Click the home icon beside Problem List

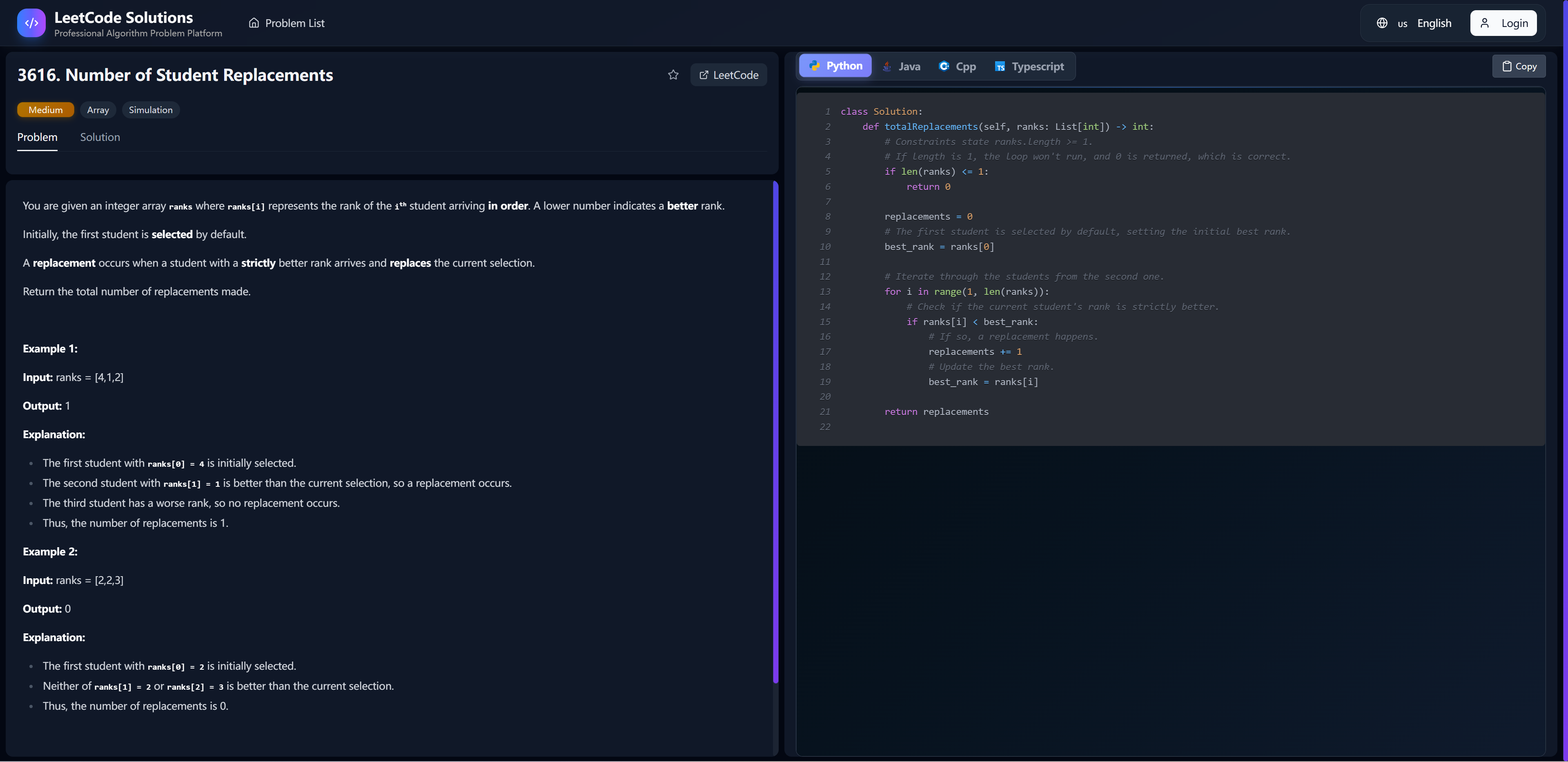click(x=254, y=23)
